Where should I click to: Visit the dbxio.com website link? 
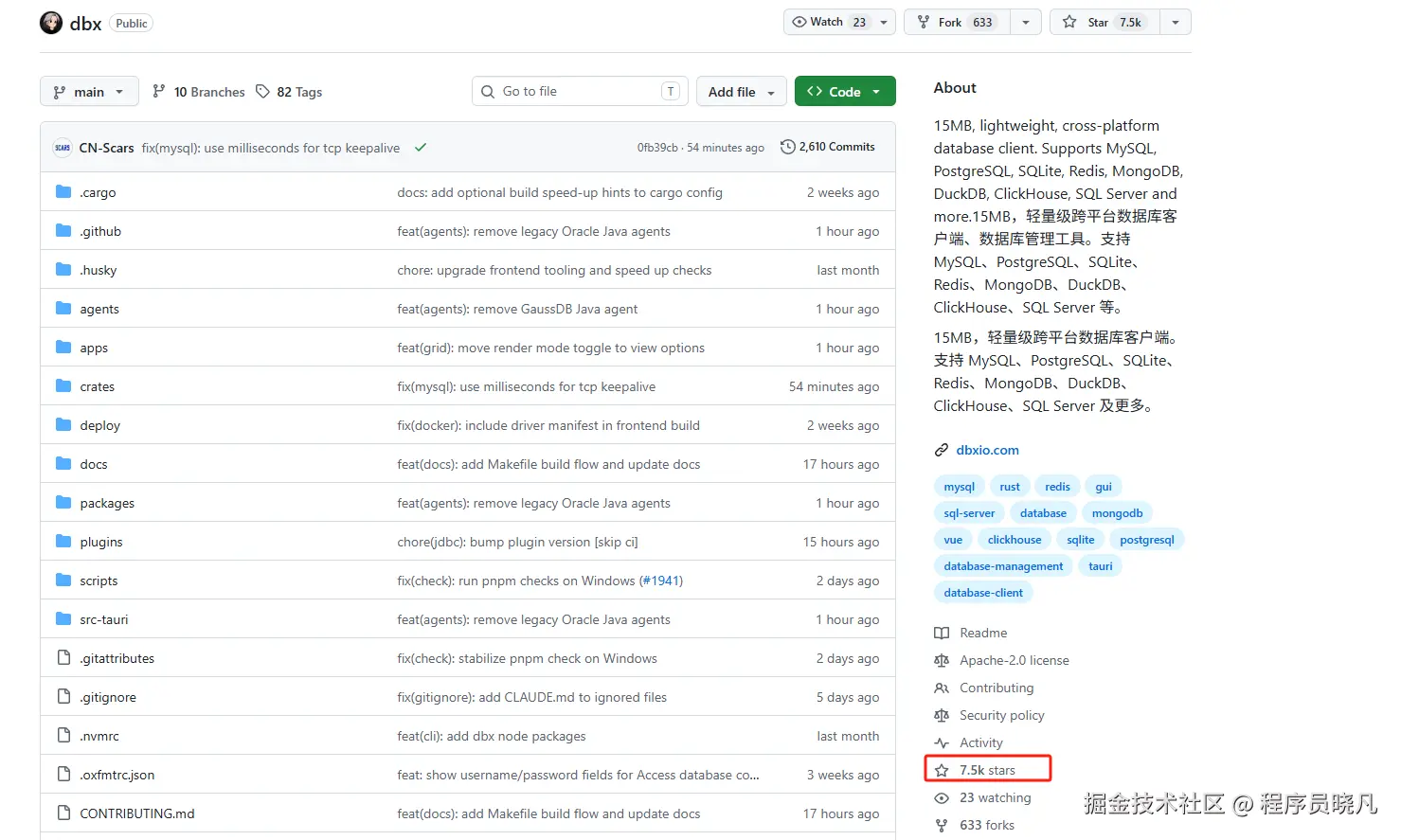987,451
